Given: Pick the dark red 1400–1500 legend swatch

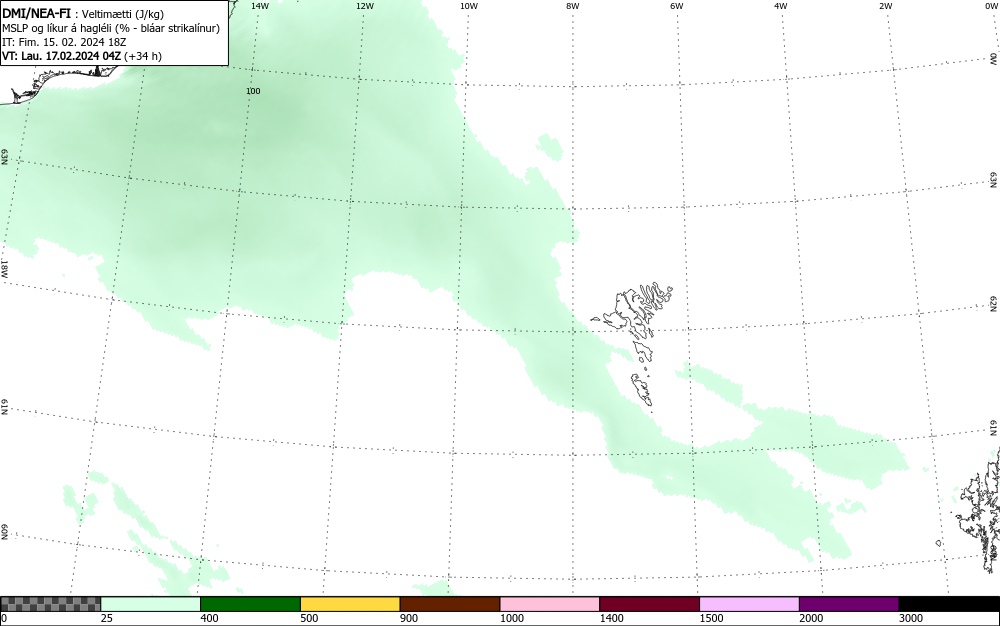Looking at the screenshot, I should coord(649,604).
